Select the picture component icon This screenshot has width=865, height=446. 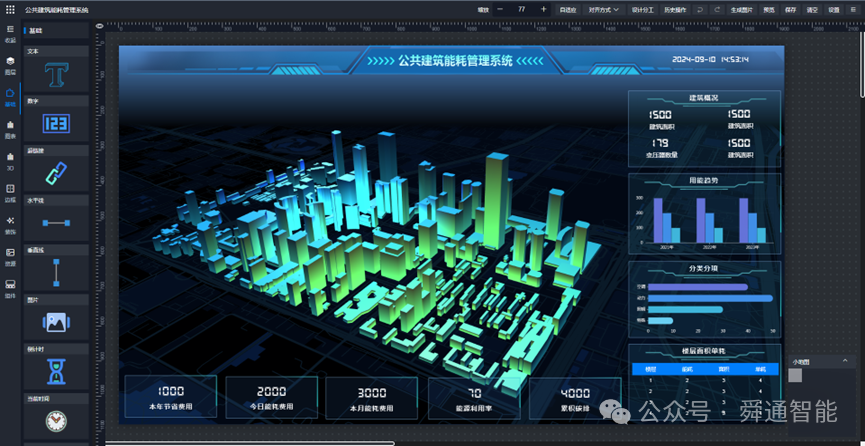click(56, 322)
